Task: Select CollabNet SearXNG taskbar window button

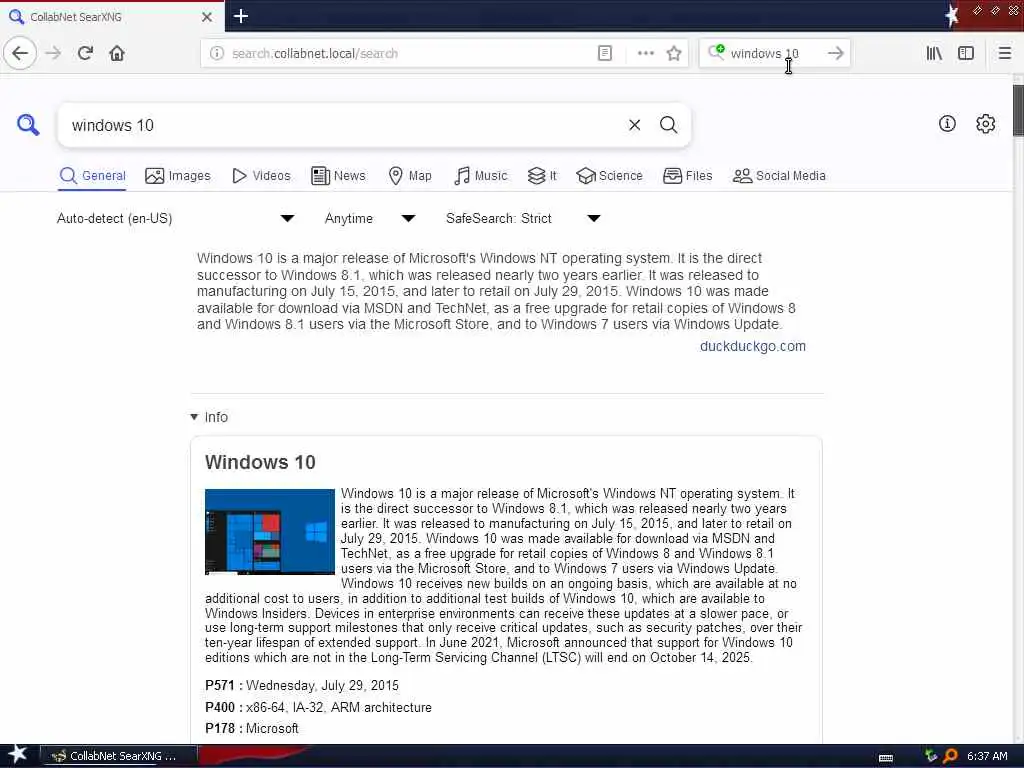Action: [120, 756]
